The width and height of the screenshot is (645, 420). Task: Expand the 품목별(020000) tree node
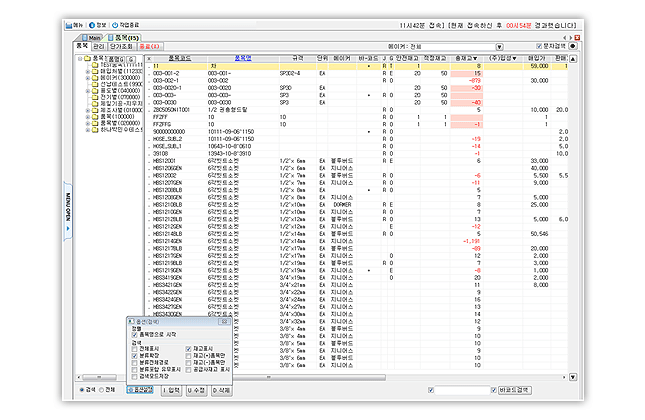(87, 123)
